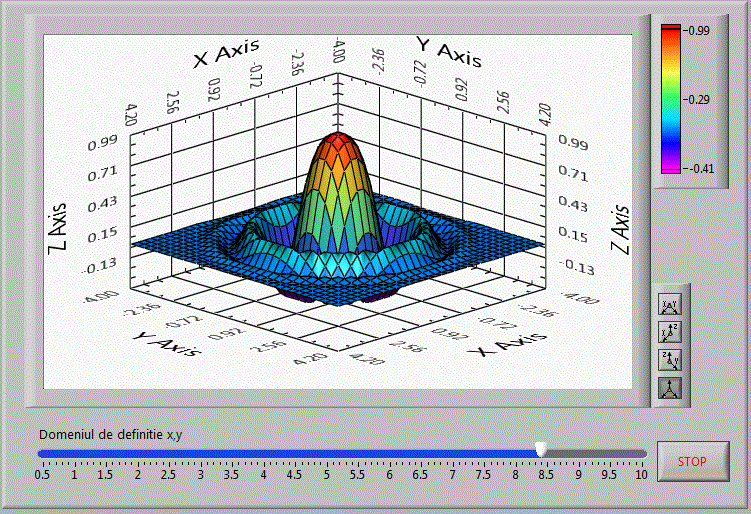Click the top X Axis label
The image size is (751, 514).
226,54
